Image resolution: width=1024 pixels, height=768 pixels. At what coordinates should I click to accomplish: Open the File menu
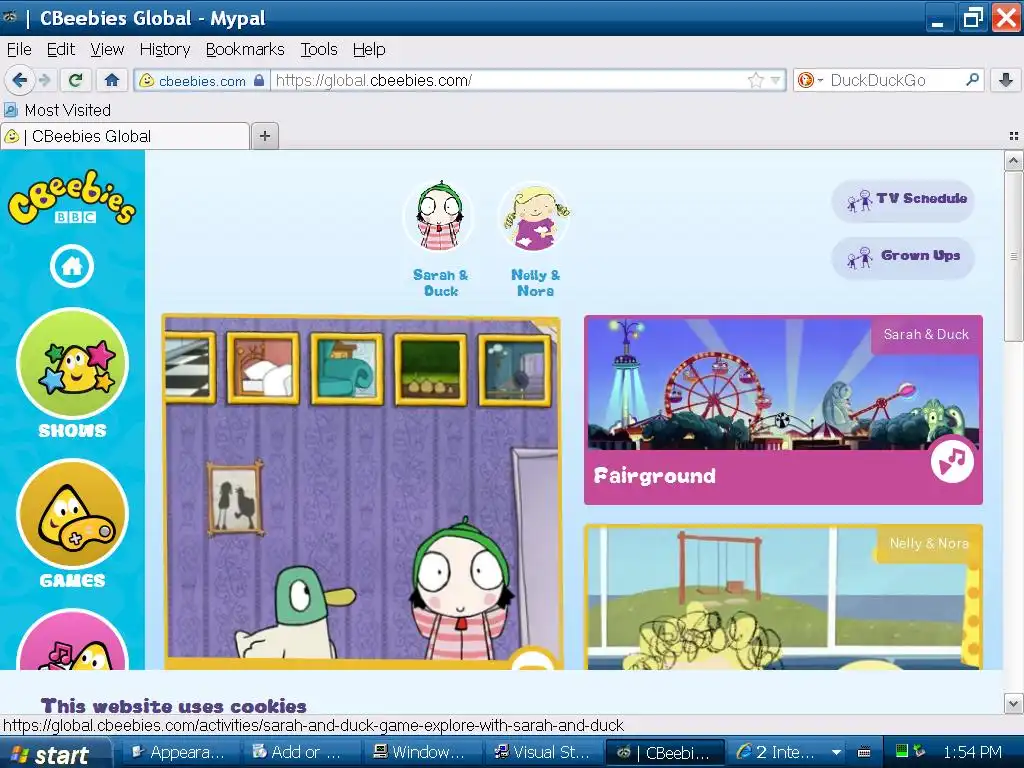point(19,50)
